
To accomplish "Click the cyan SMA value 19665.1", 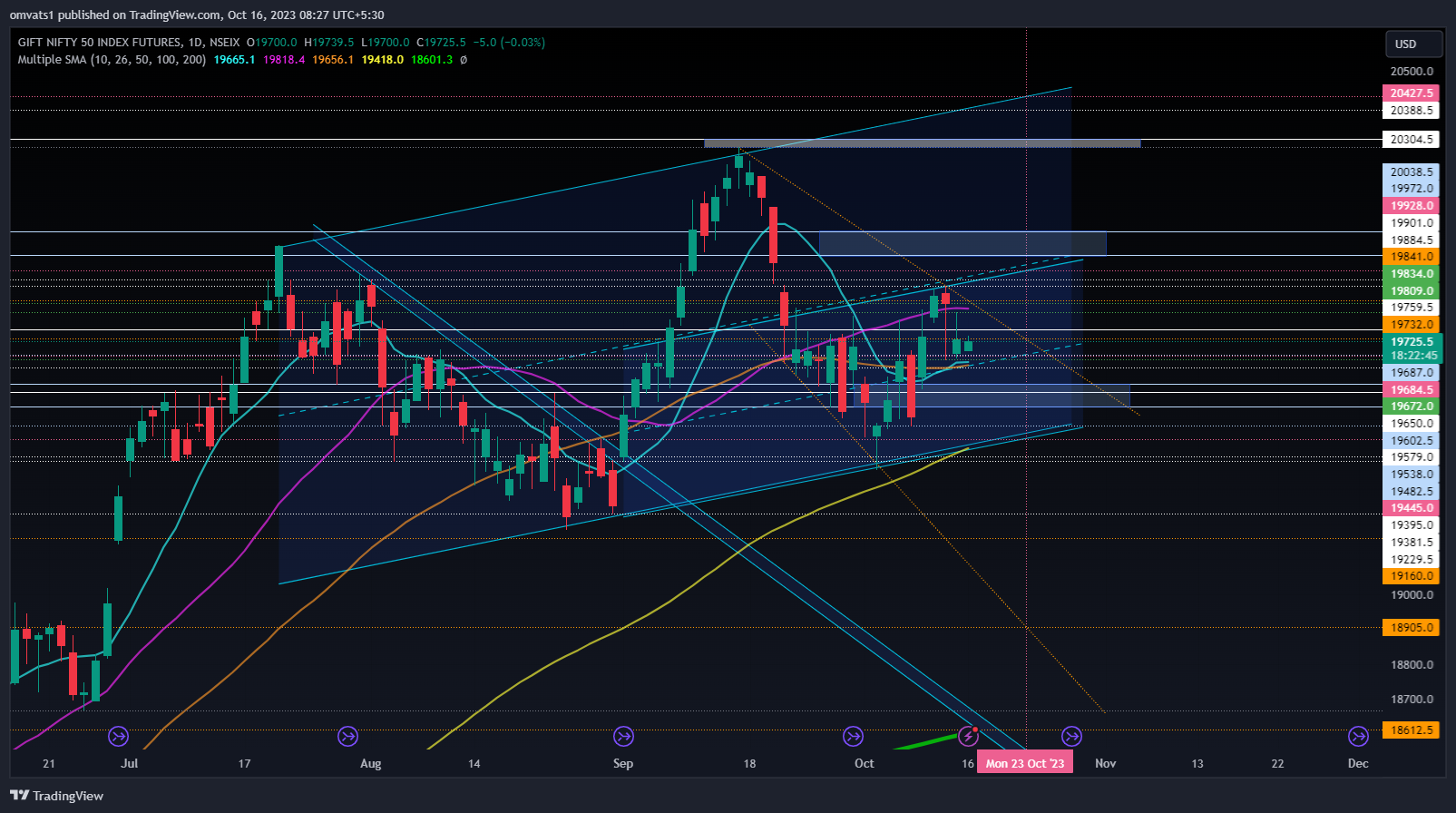I will click(x=234, y=60).
